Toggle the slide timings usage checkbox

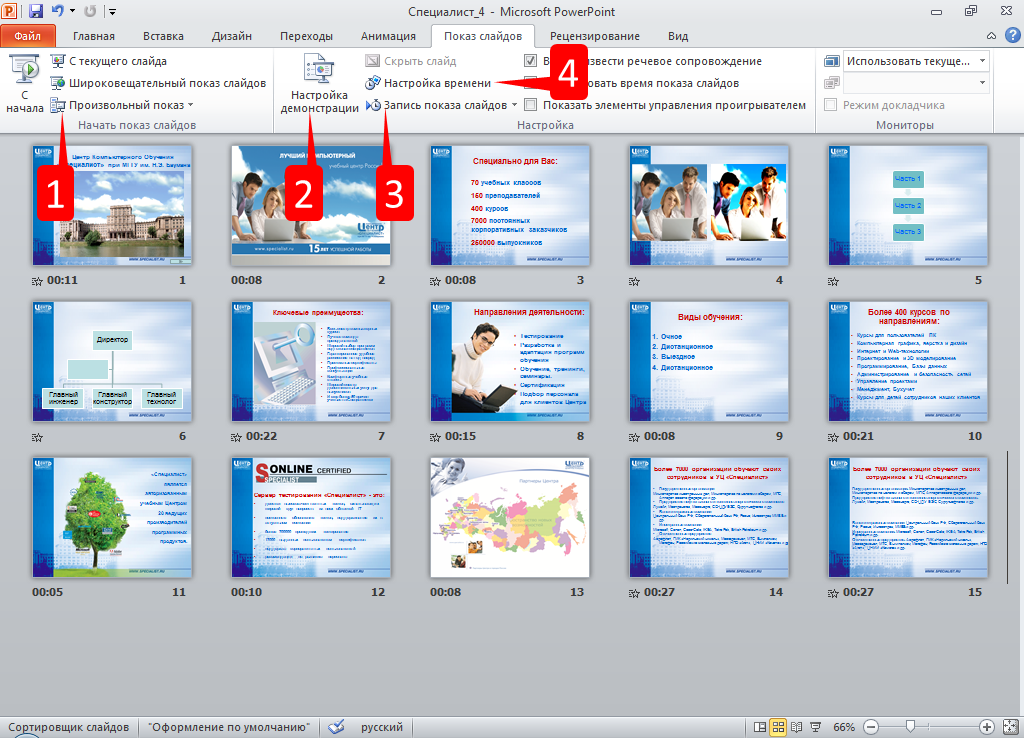(x=530, y=83)
